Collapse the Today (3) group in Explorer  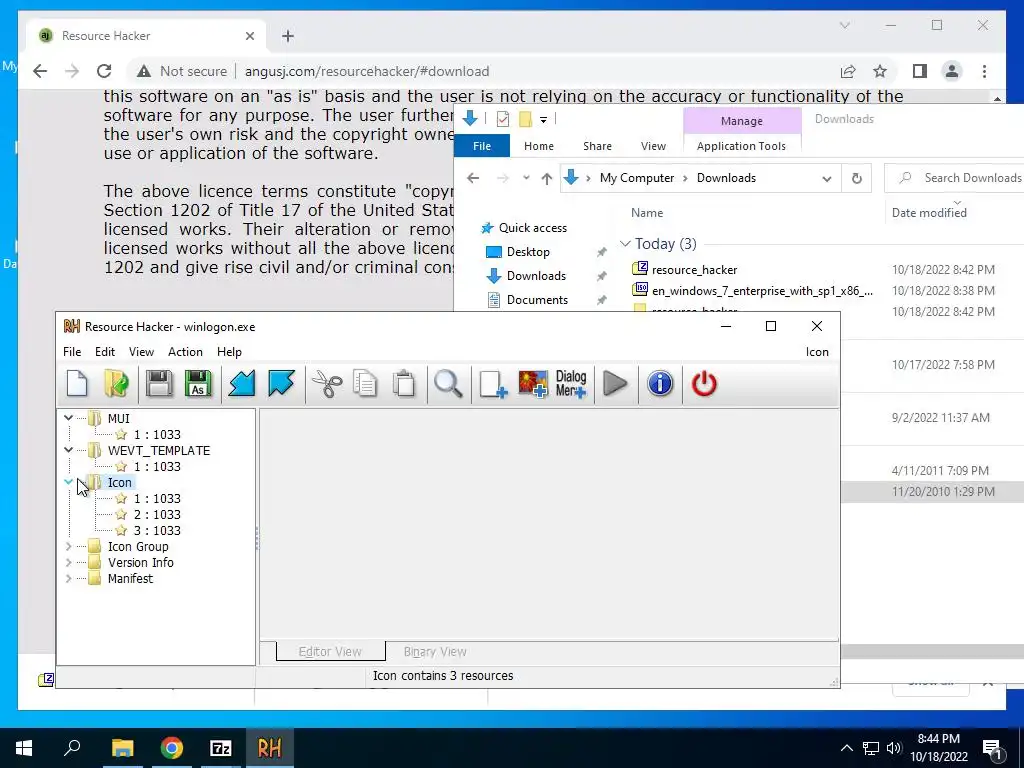point(625,244)
